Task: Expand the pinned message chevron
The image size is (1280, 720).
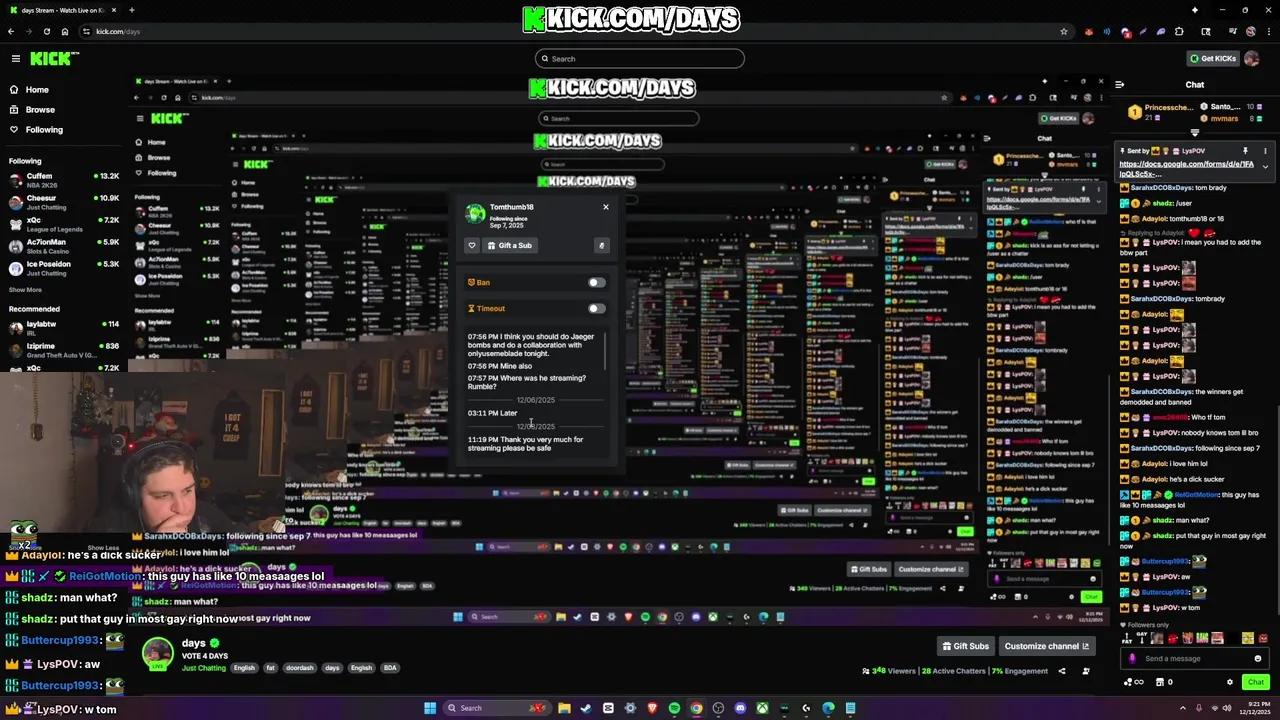Action: coord(1265,167)
